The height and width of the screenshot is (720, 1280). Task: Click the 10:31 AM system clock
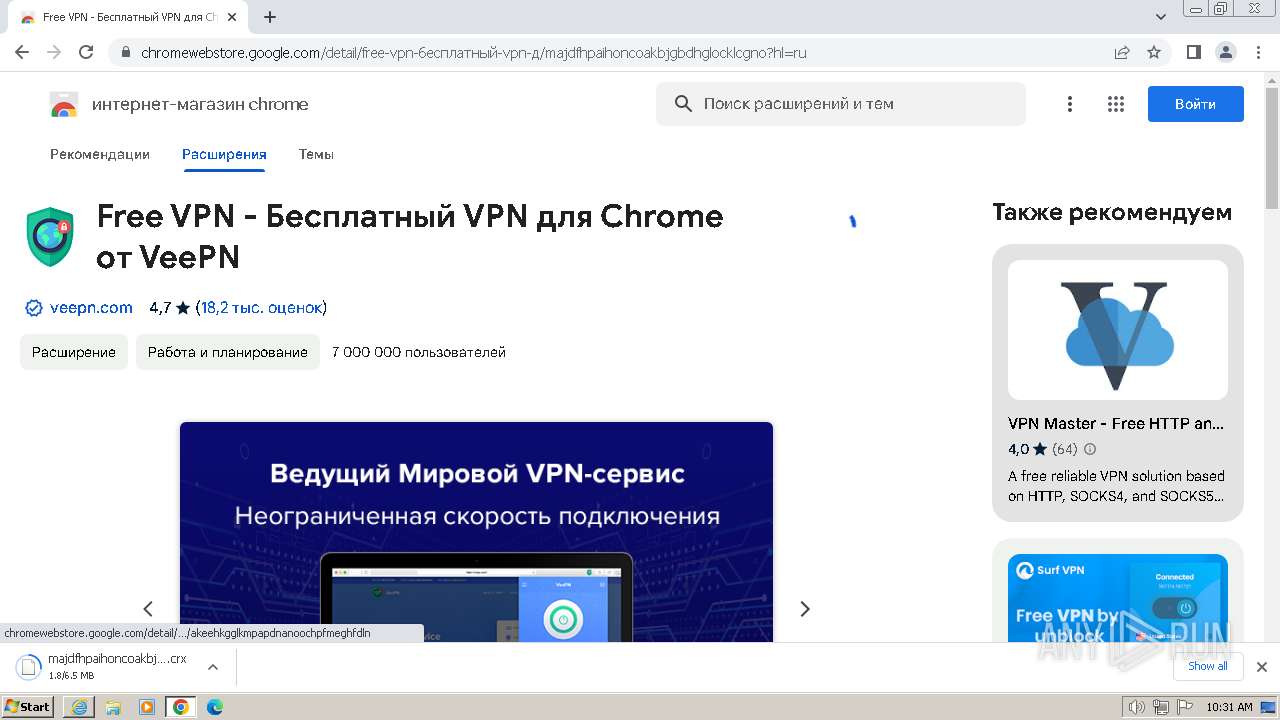1229,707
